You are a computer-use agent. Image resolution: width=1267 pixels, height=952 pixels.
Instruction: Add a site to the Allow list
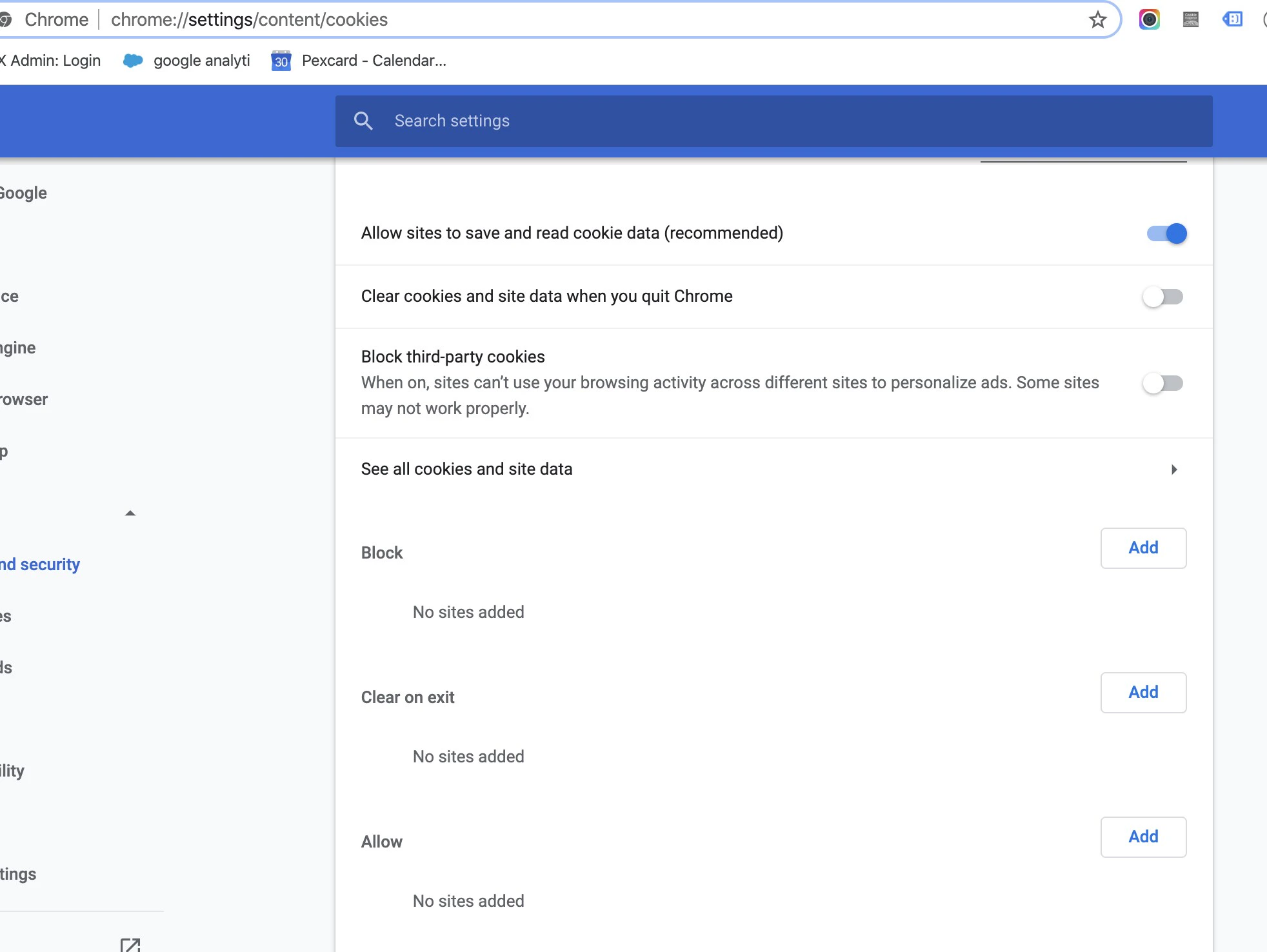pos(1143,837)
